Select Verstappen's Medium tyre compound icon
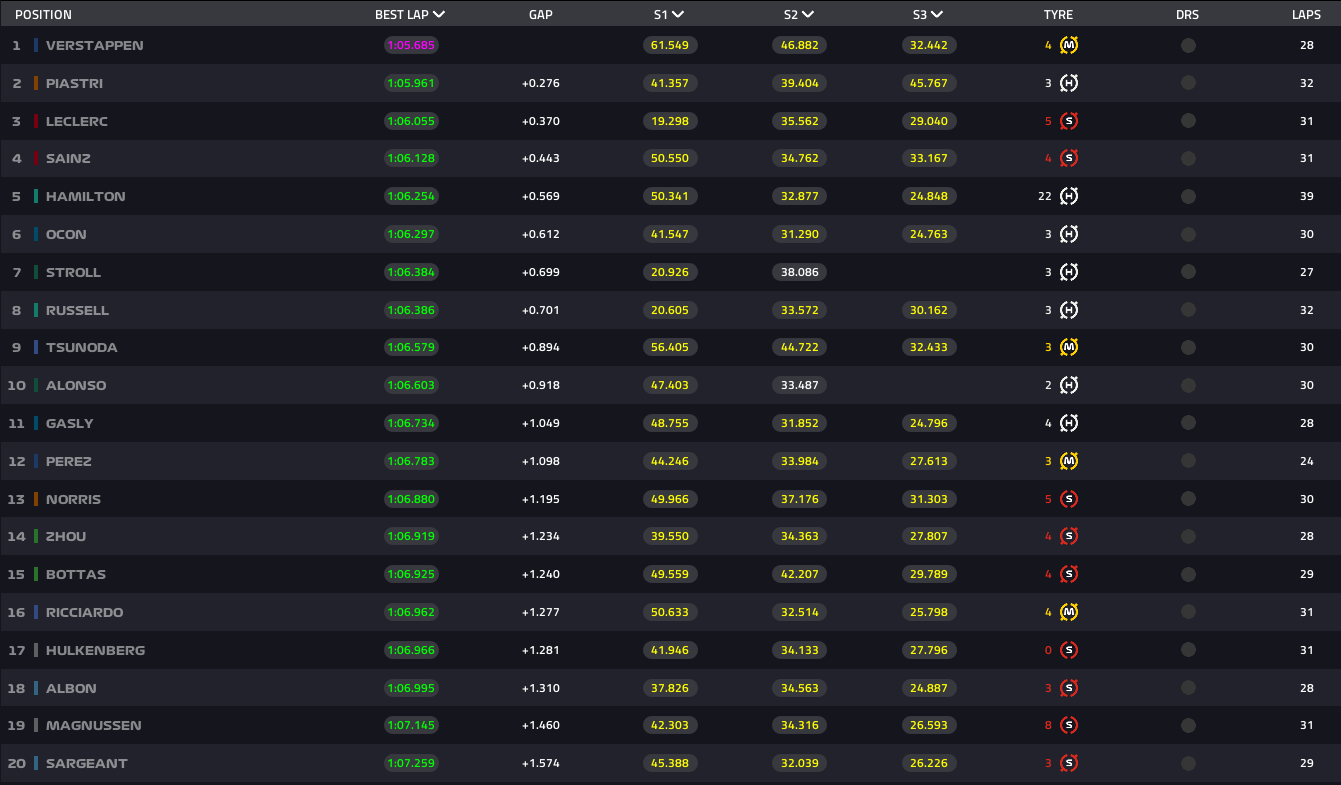 (x=1069, y=45)
